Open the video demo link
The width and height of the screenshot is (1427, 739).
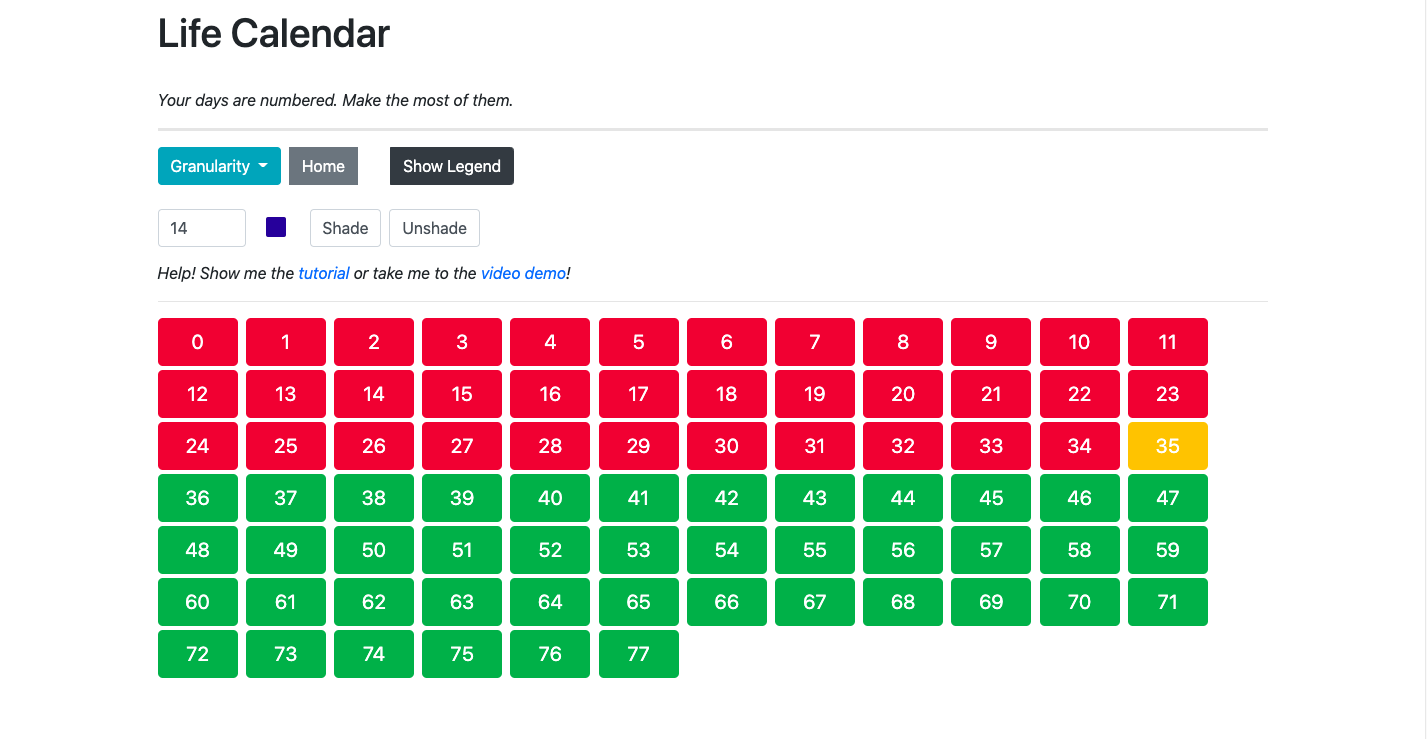pyautogui.click(x=523, y=273)
